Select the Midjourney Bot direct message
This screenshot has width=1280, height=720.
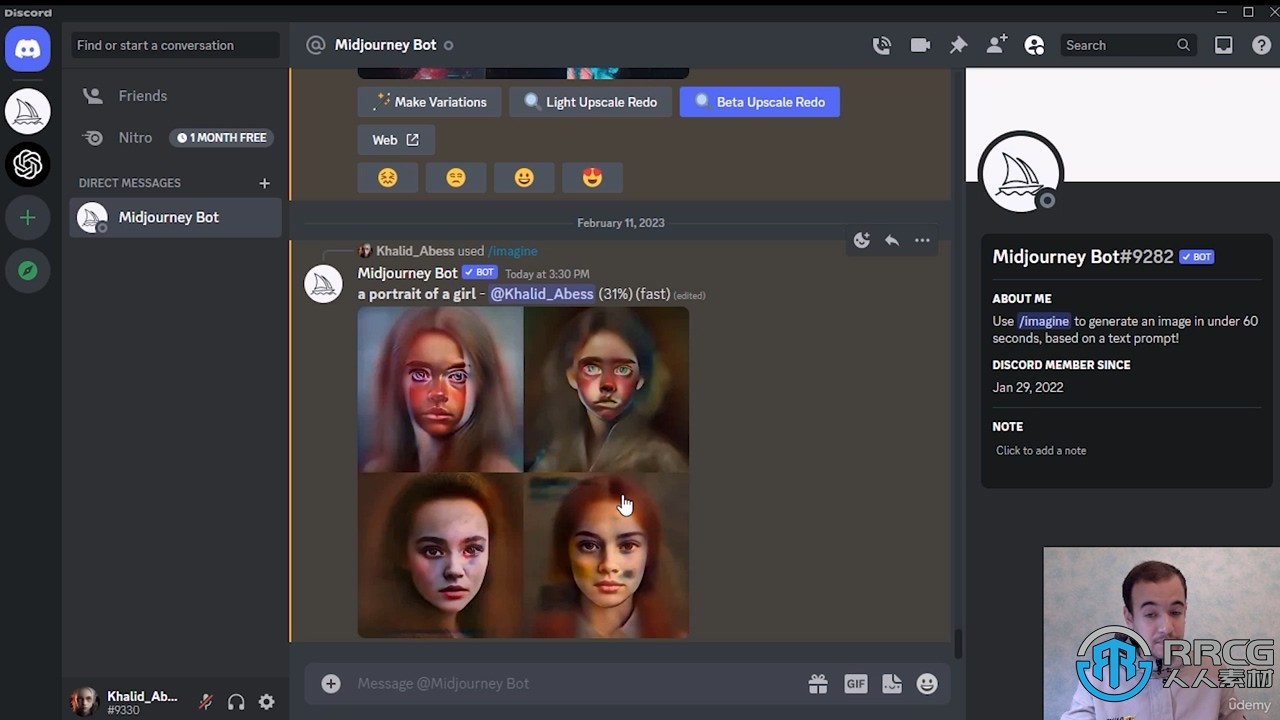[176, 217]
